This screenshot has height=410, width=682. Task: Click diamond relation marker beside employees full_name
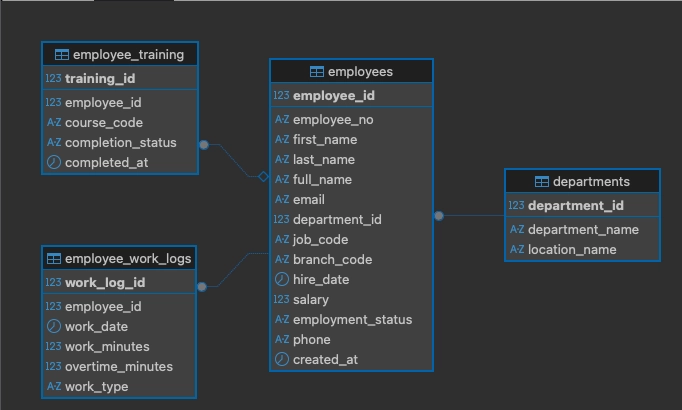tap(263, 177)
